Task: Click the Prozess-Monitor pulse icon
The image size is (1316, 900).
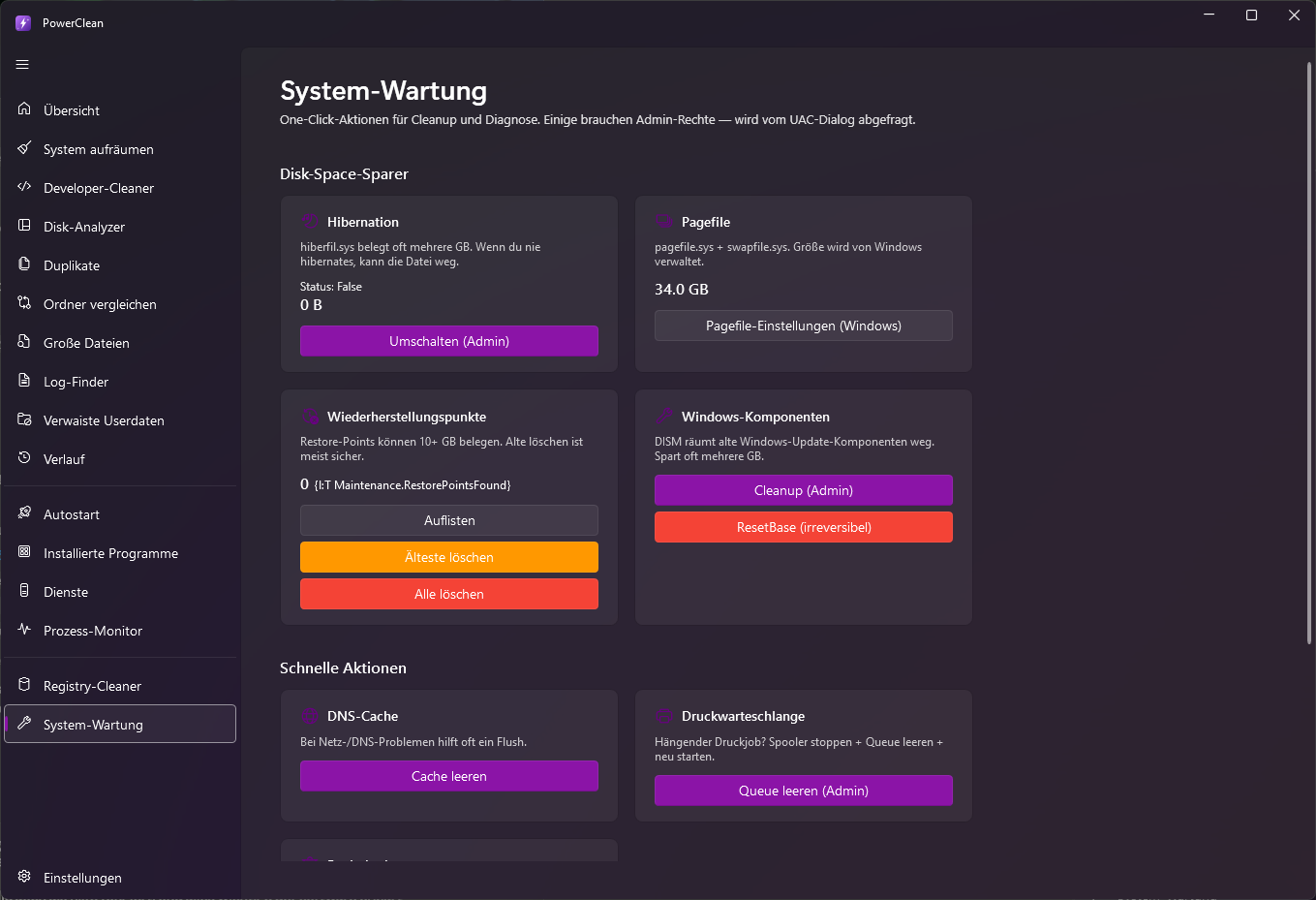Action: (x=24, y=630)
